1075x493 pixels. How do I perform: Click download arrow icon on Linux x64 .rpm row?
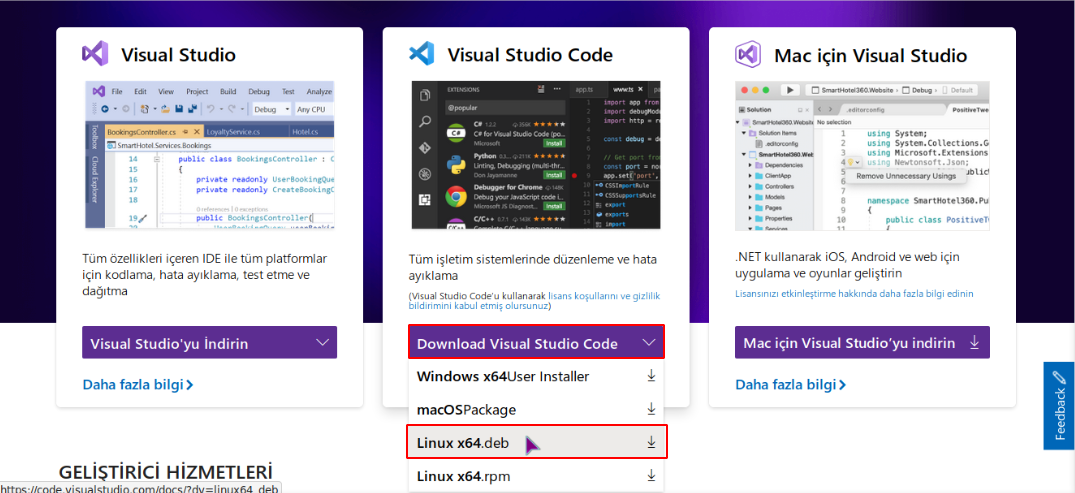coord(651,475)
